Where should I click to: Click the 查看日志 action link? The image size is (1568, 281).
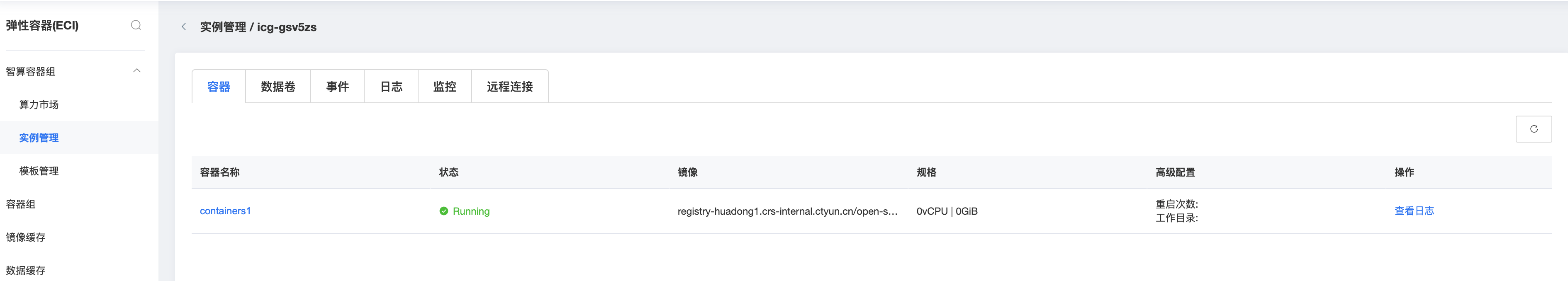pyautogui.click(x=1413, y=211)
